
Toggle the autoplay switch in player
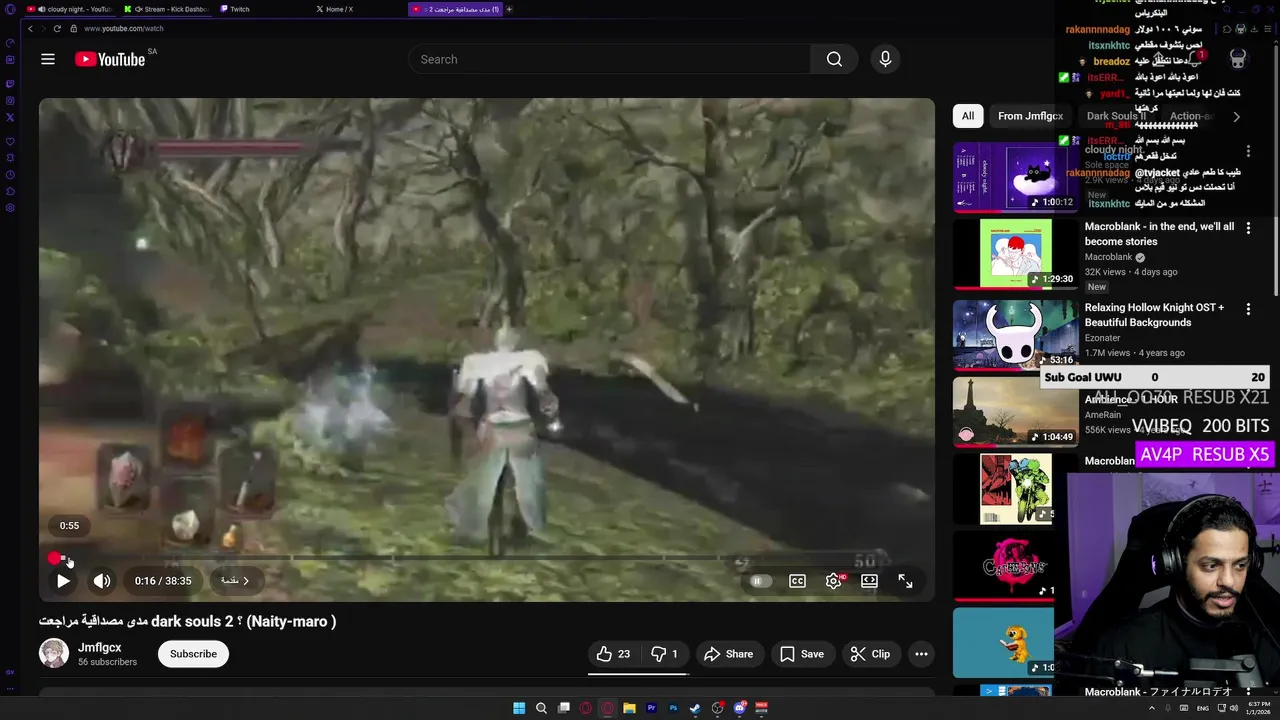(760, 581)
